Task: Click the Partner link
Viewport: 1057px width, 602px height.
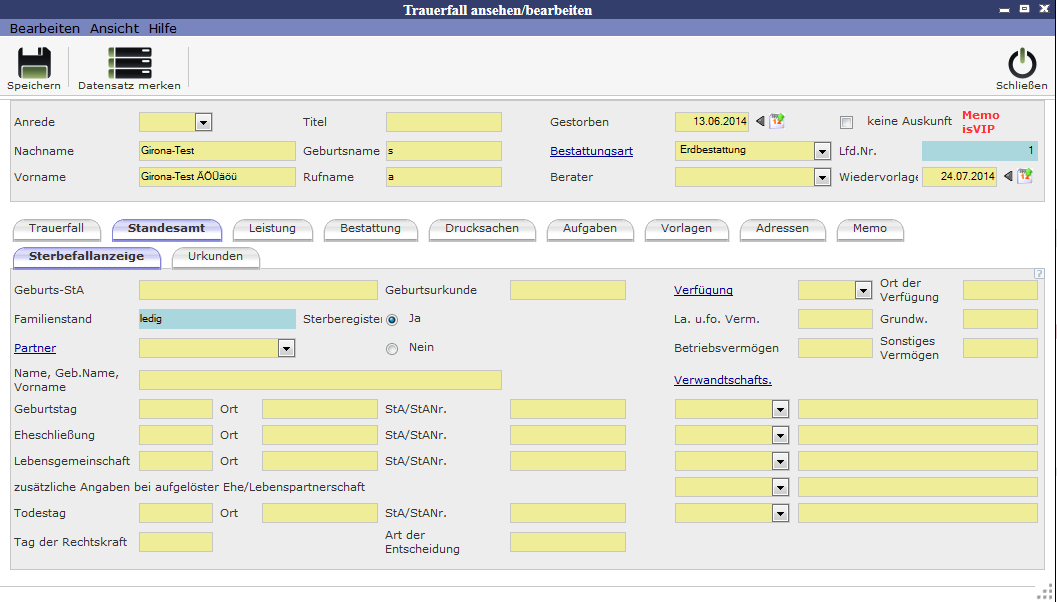Action: (x=35, y=348)
